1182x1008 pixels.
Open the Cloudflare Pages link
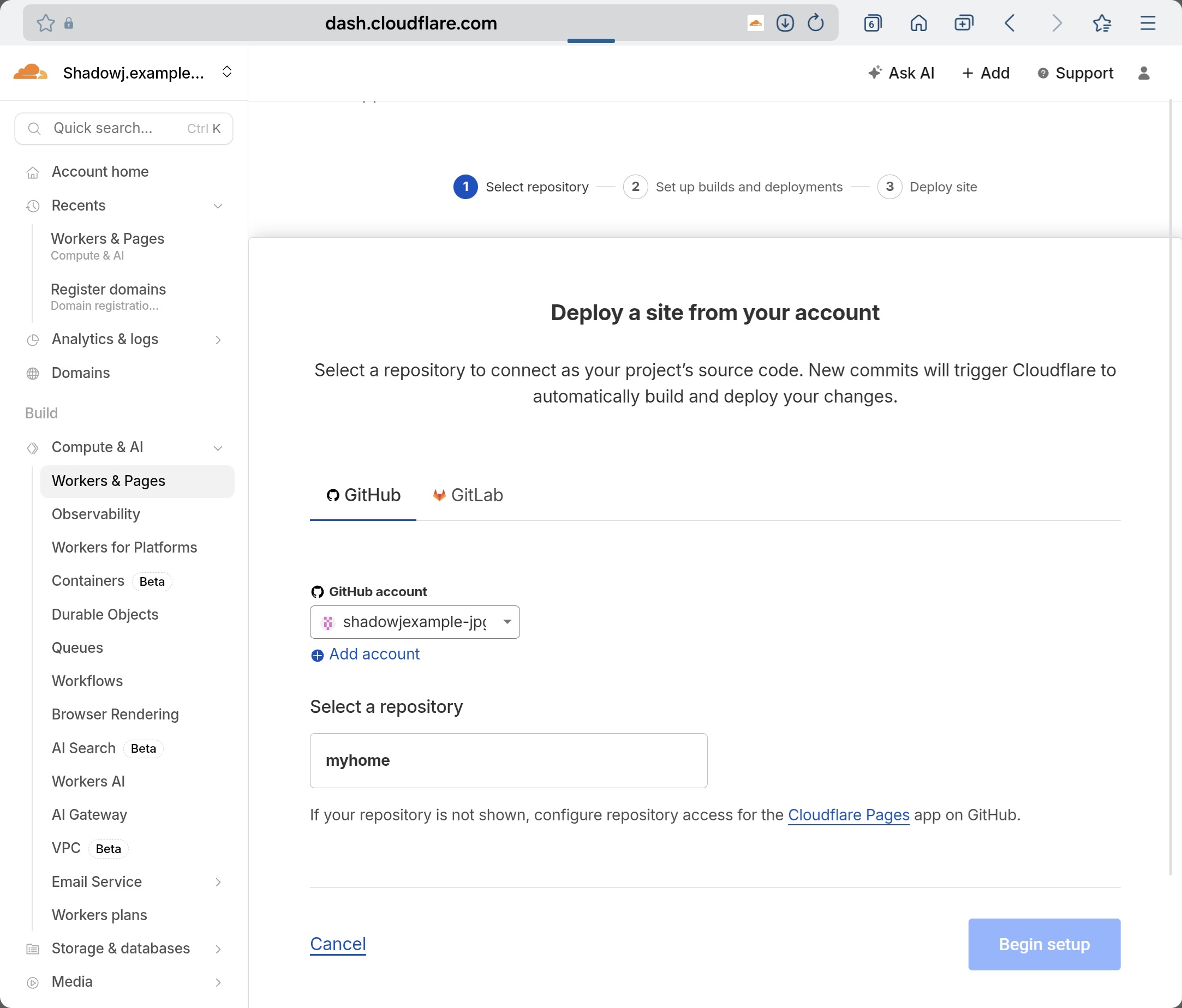coord(848,815)
